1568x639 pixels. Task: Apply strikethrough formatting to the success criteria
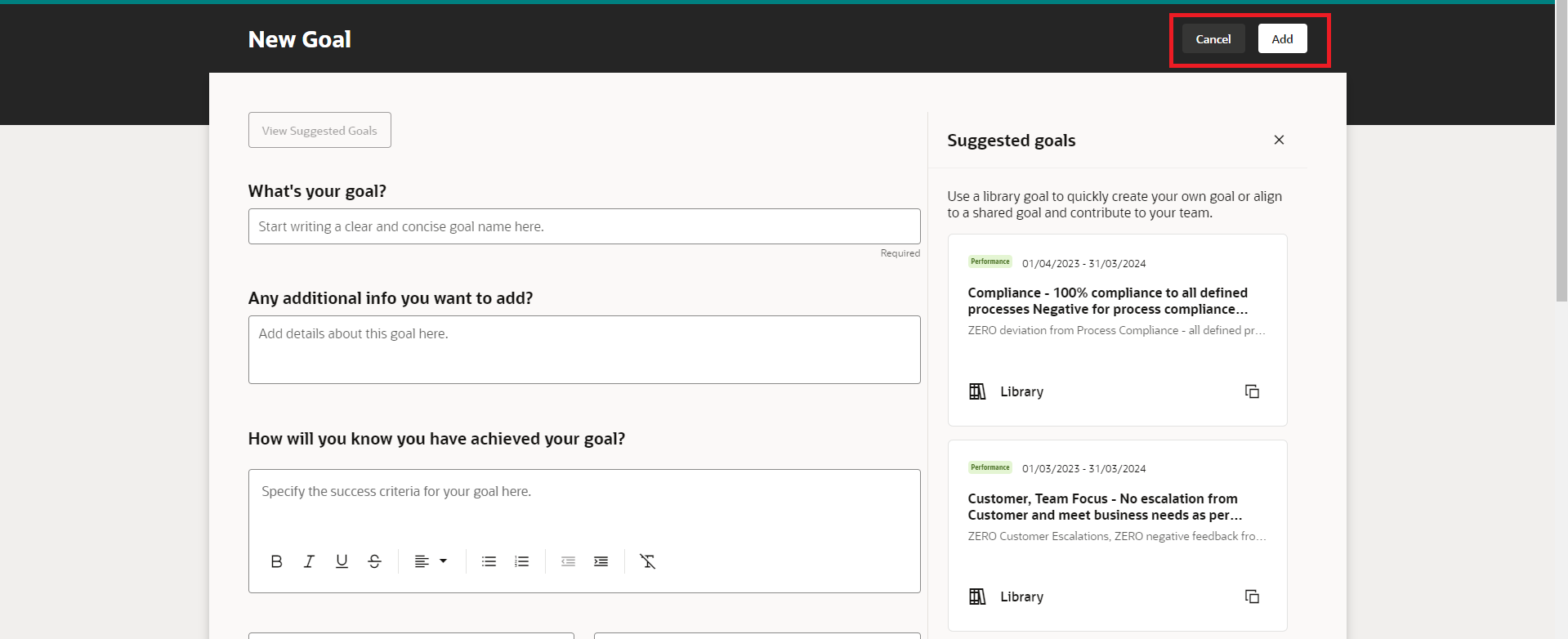click(374, 561)
